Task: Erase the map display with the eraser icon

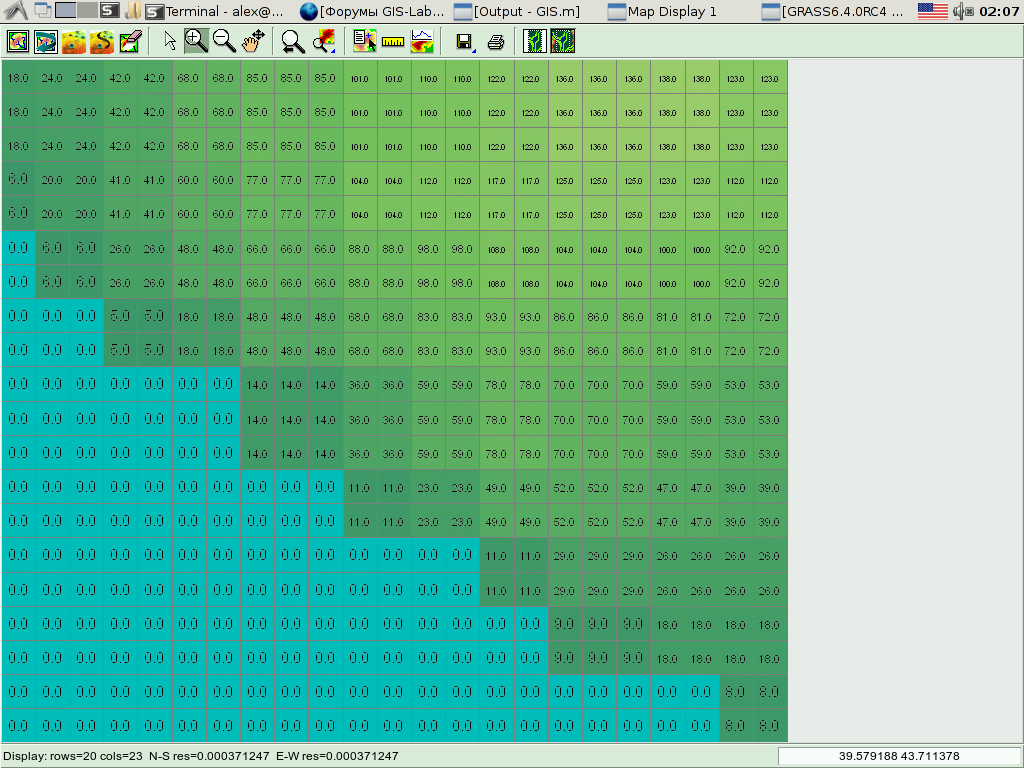Action: coord(128,41)
